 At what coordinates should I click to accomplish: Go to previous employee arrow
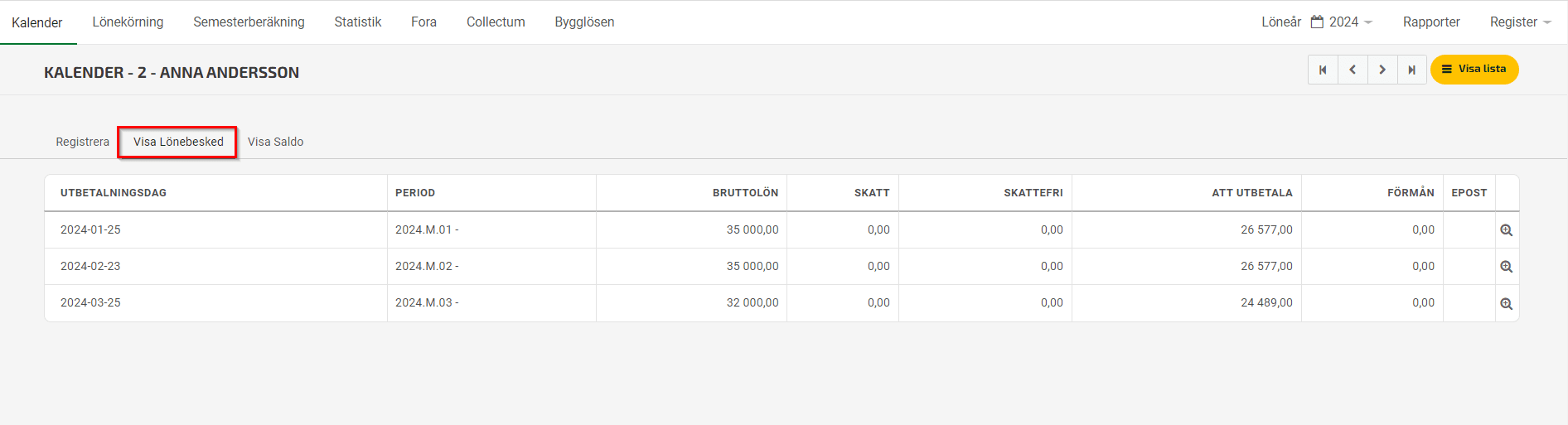(x=1353, y=70)
